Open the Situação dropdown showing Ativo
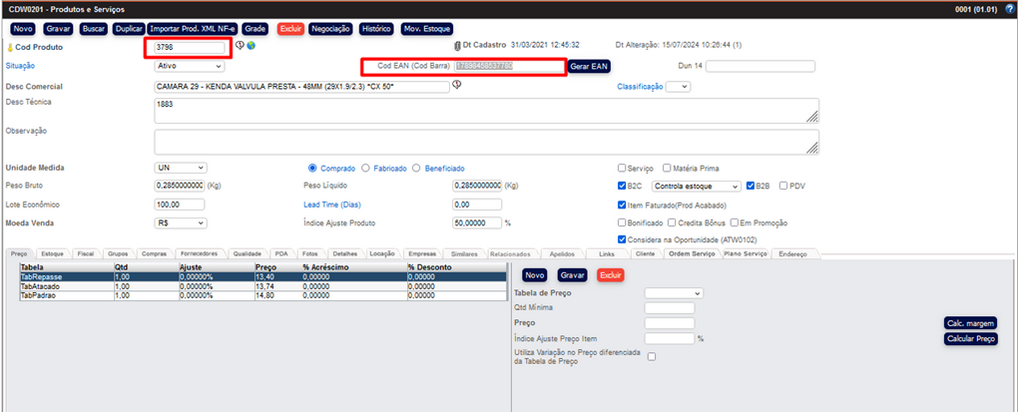Viewport: 1018px width, 412px height. (x=189, y=66)
